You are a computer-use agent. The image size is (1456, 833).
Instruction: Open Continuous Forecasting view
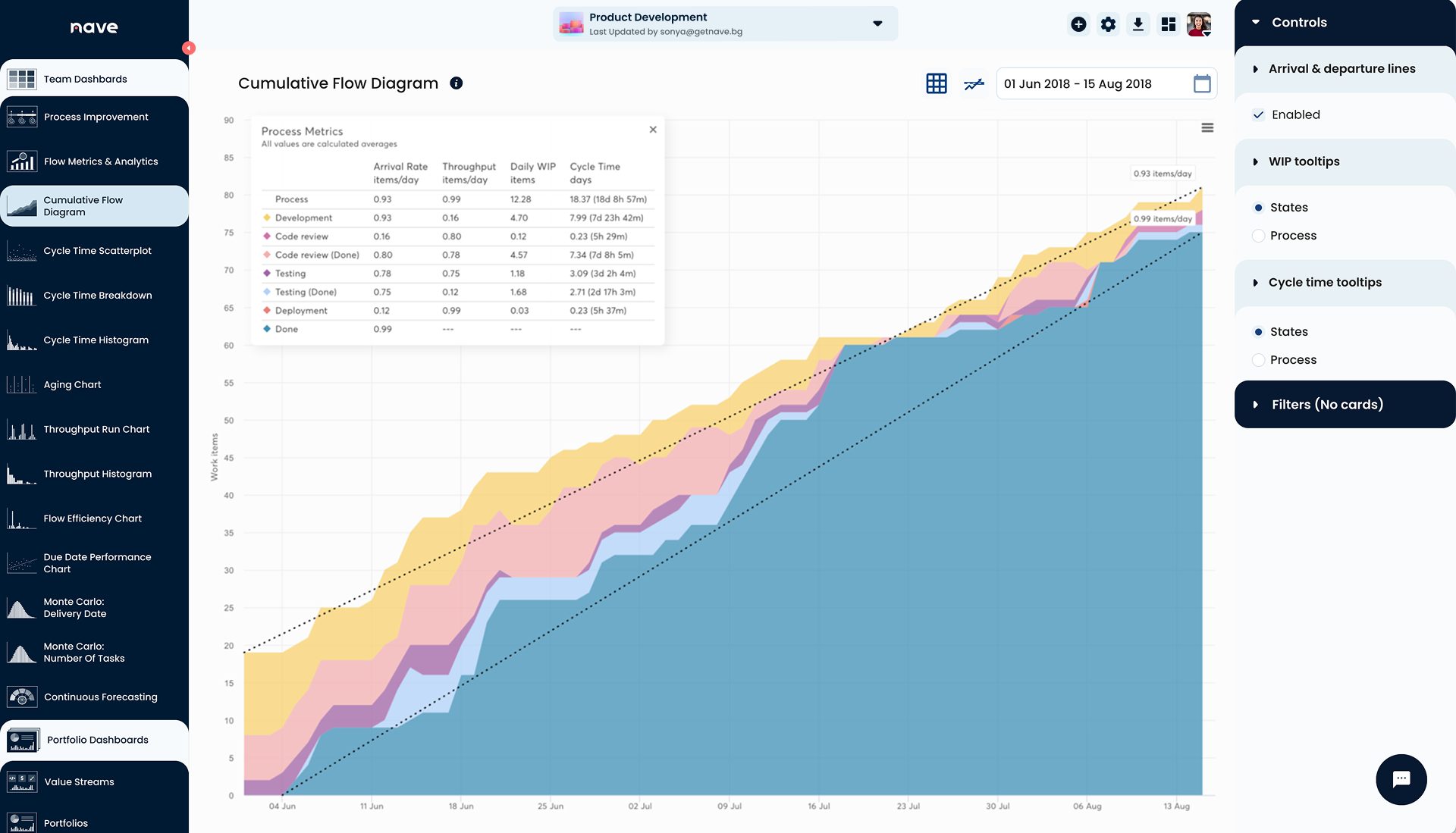coord(101,697)
